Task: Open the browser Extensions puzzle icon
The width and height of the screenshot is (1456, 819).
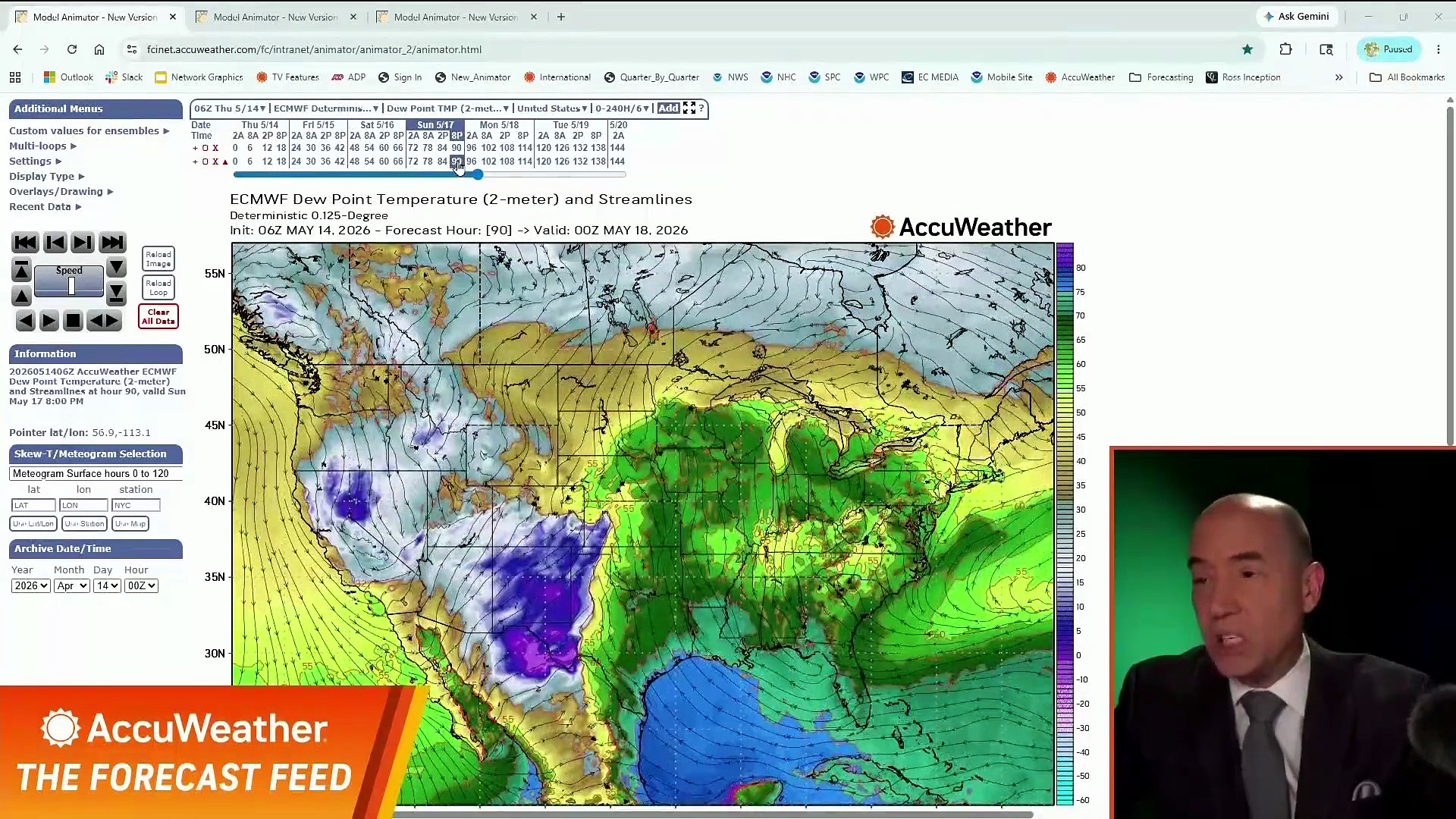Action: pyautogui.click(x=1285, y=49)
